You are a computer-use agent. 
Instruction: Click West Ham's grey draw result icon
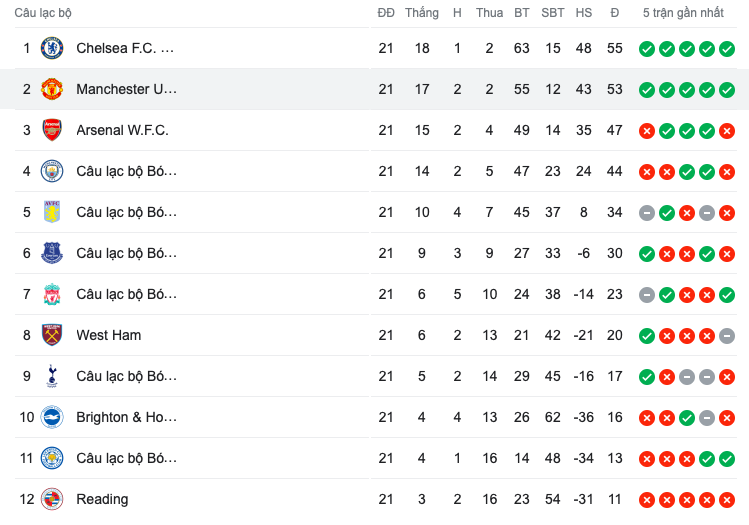pos(727,335)
